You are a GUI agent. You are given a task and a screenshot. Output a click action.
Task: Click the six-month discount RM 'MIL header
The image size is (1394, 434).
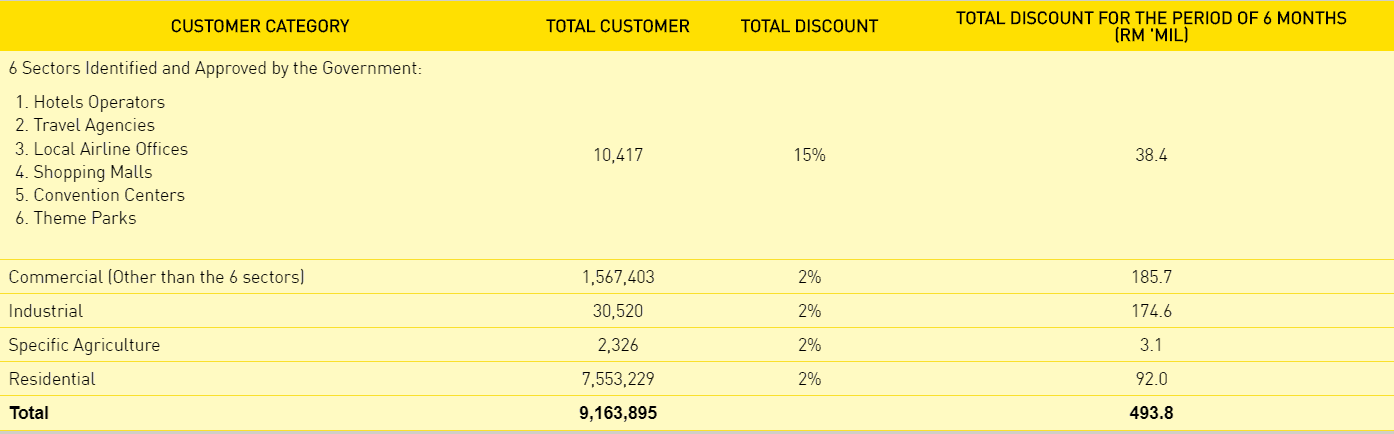(1151, 26)
